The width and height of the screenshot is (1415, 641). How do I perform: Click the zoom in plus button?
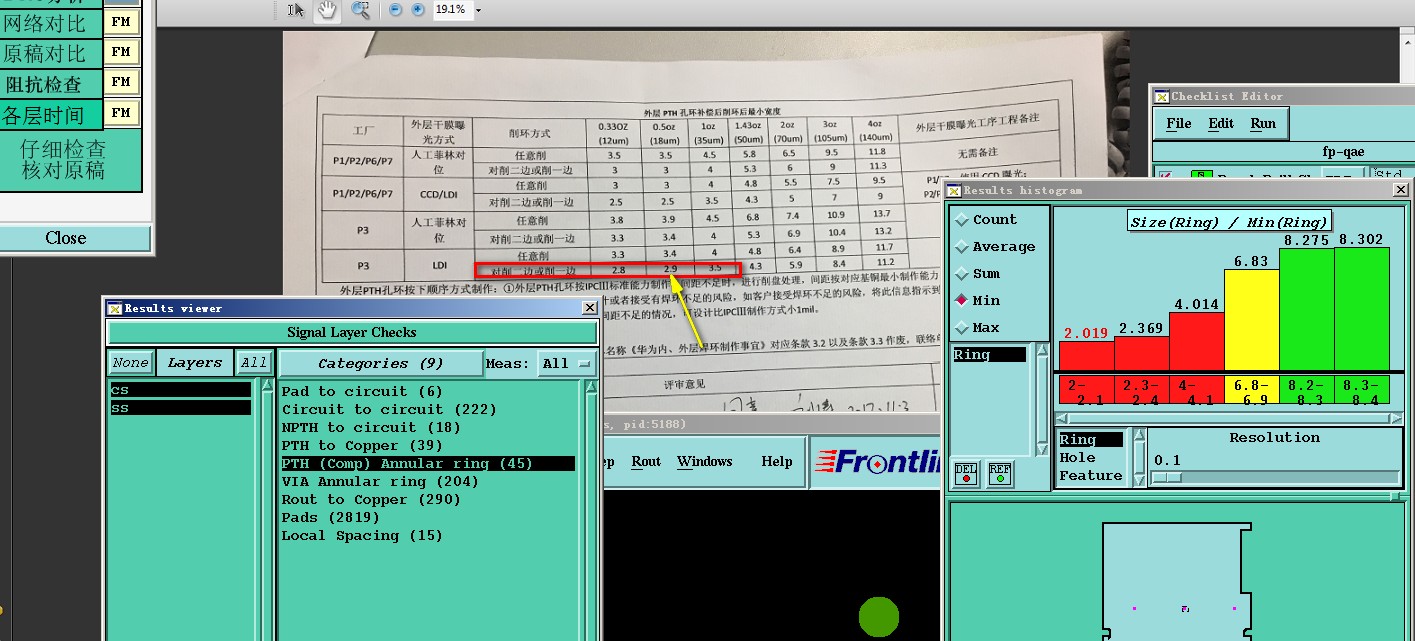418,9
